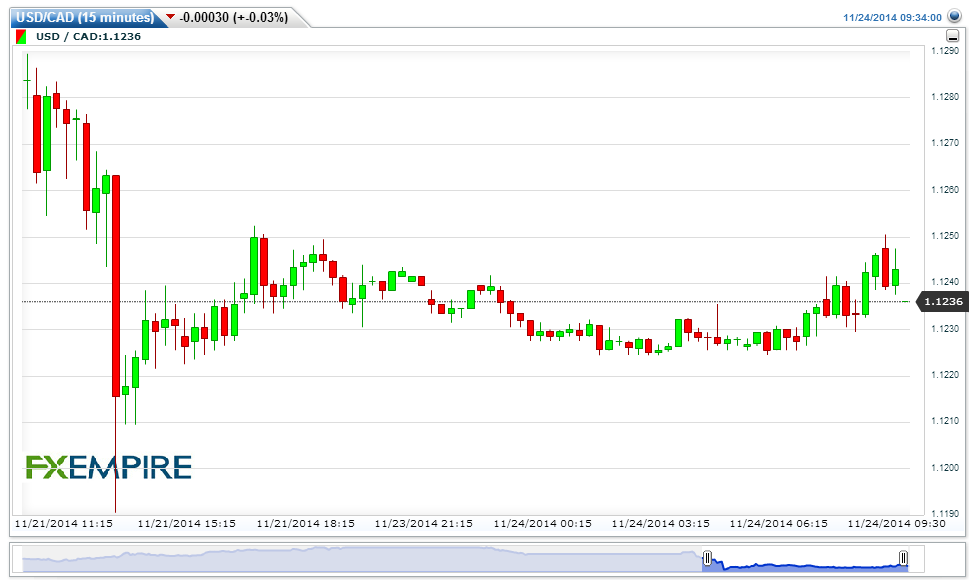The width and height of the screenshot is (976, 585).
Task: Click the 1.1250 price axis label
Action: [945, 236]
